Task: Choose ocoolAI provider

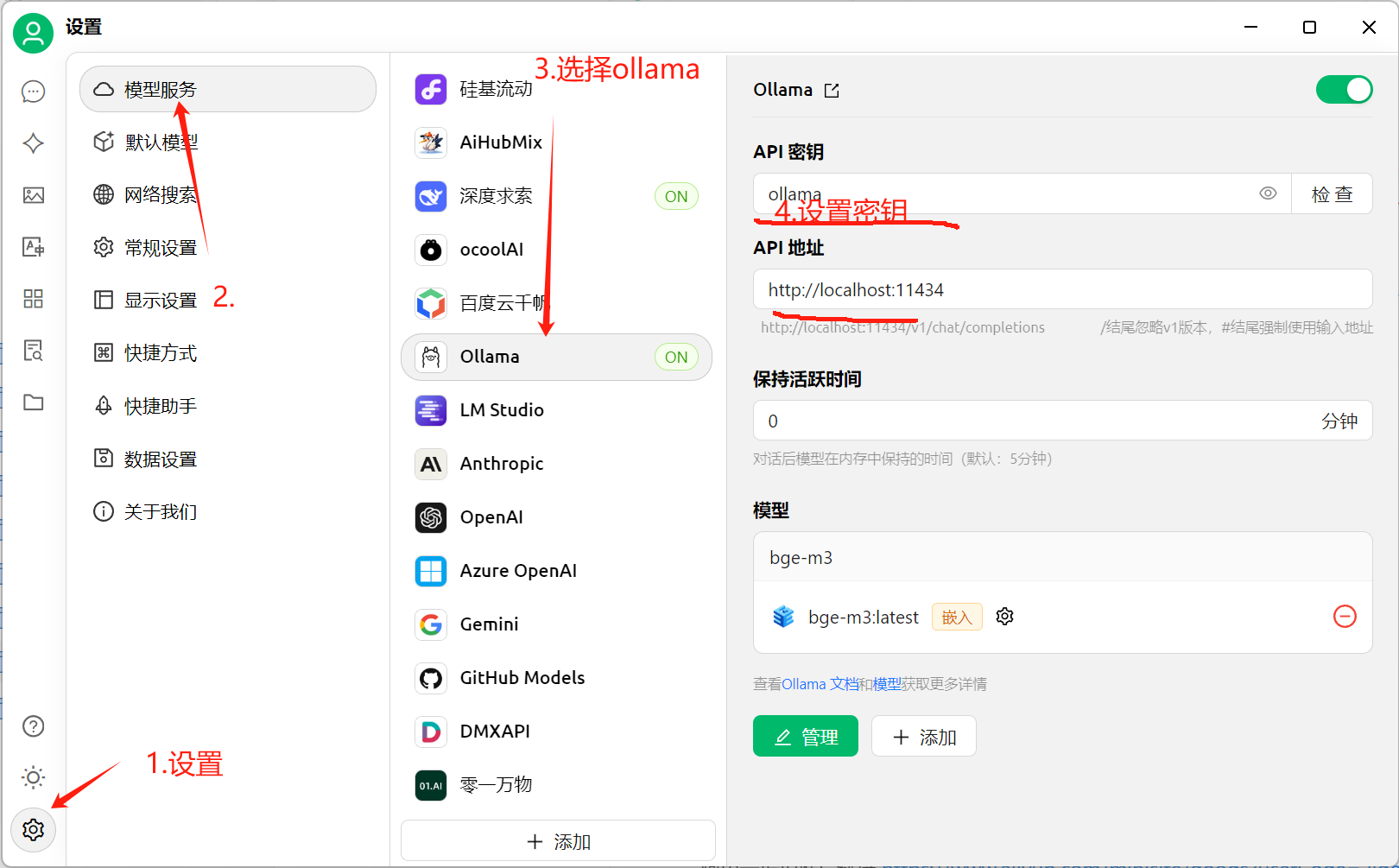Action: pyautogui.click(x=556, y=250)
